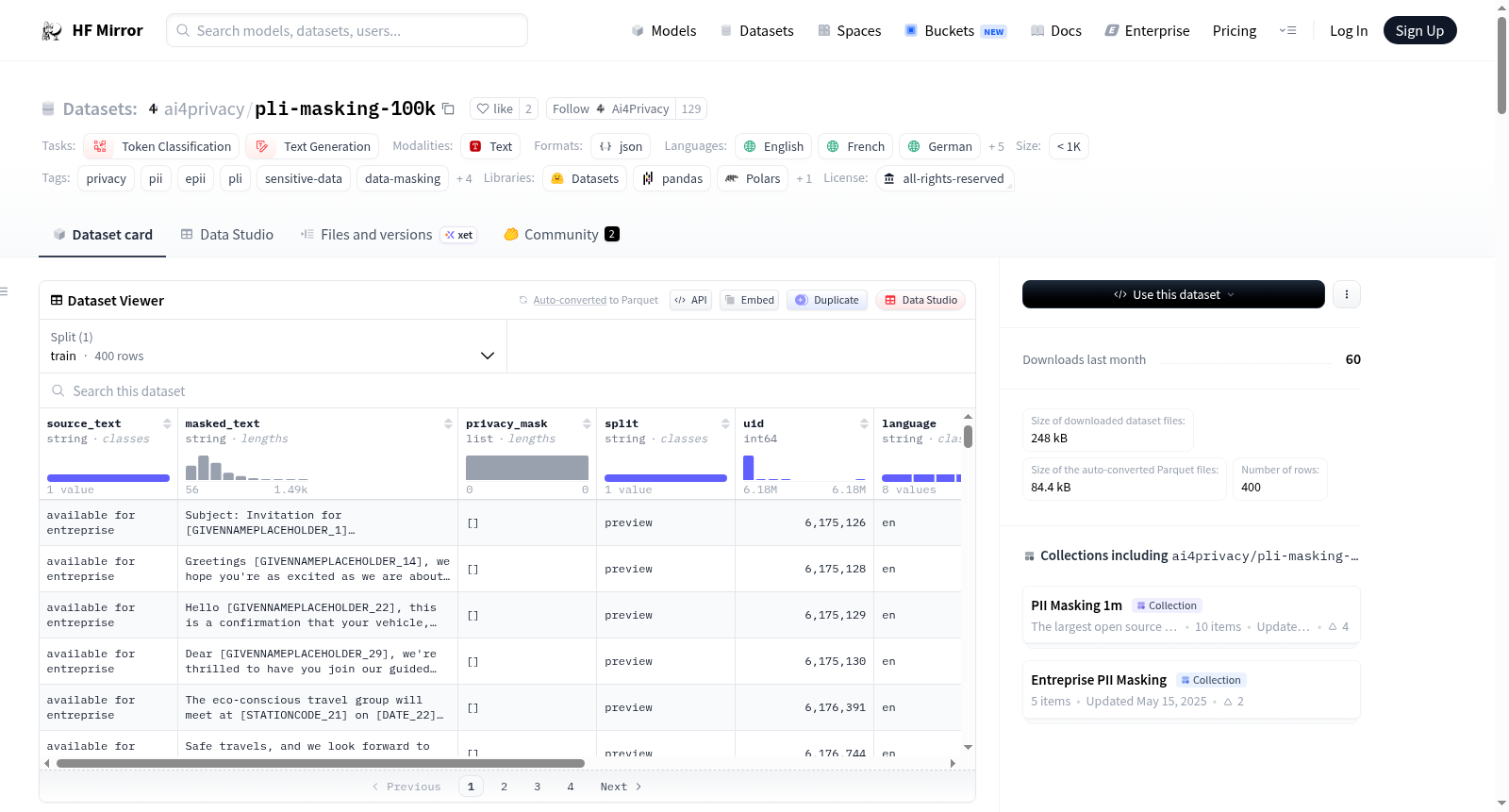
Task: Click the all-rights-reserved license tag
Action: coord(945,179)
